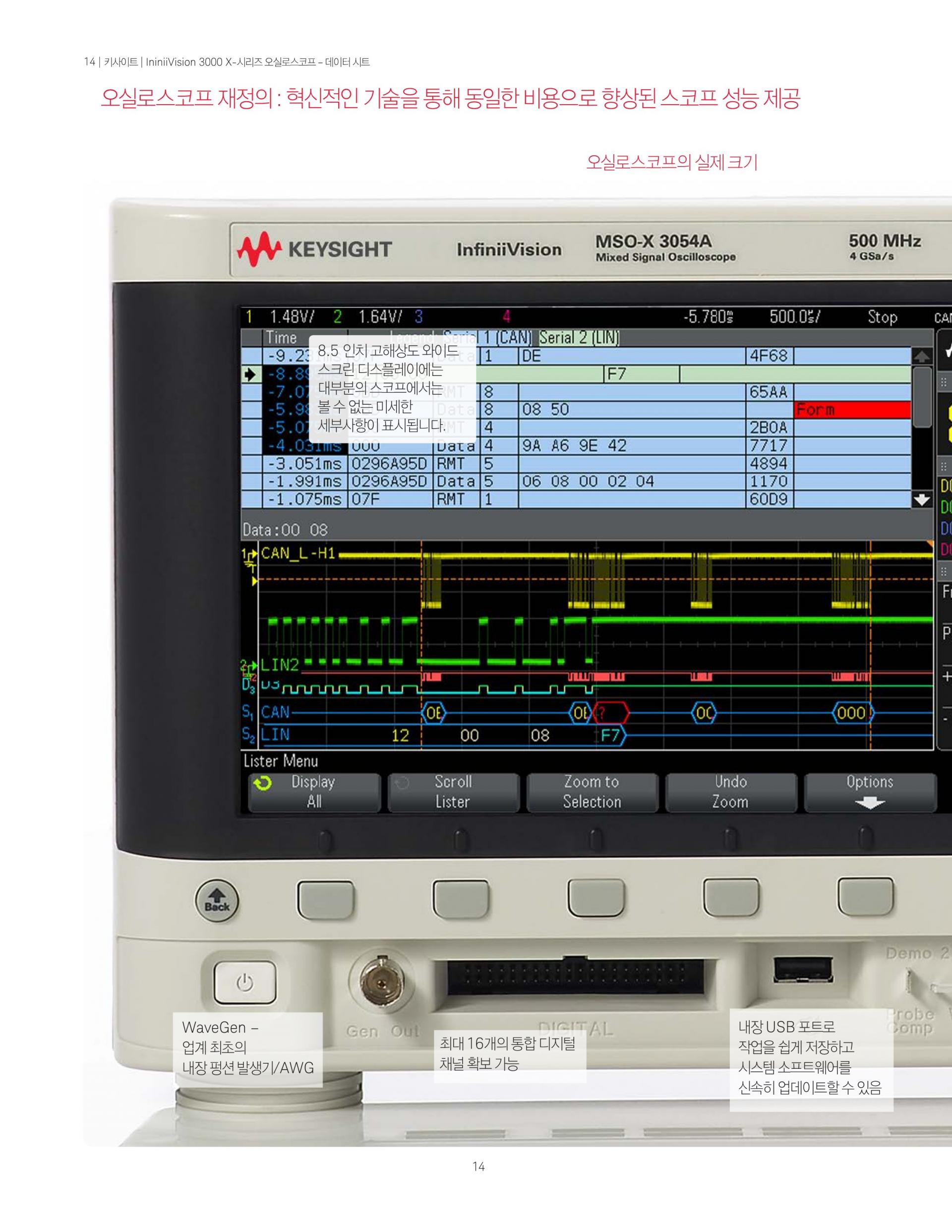Click the lister scroll up arrow
The height and width of the screenshot is (1232, 952).
(922, 357)
